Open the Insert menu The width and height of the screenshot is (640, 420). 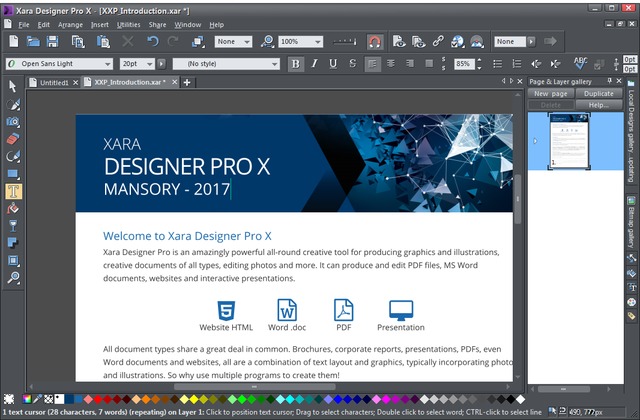[x=100, y=25]
